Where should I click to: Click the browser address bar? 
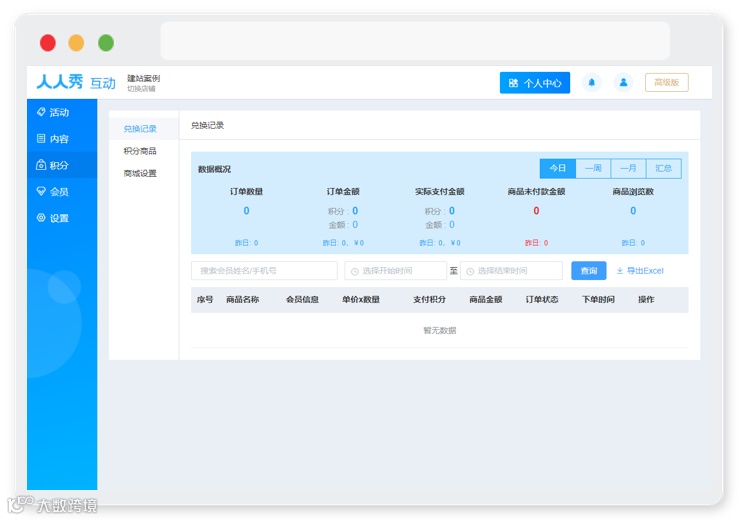tap(415, 41)
